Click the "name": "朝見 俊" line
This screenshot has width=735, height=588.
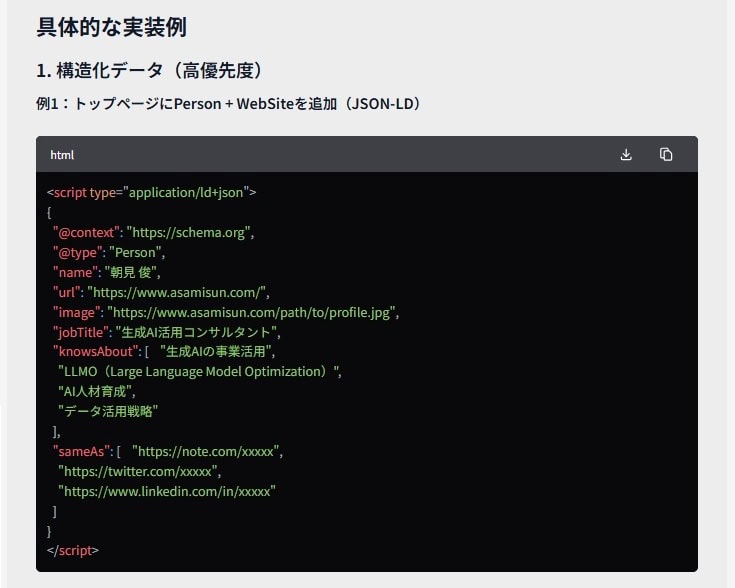[106, 272]
